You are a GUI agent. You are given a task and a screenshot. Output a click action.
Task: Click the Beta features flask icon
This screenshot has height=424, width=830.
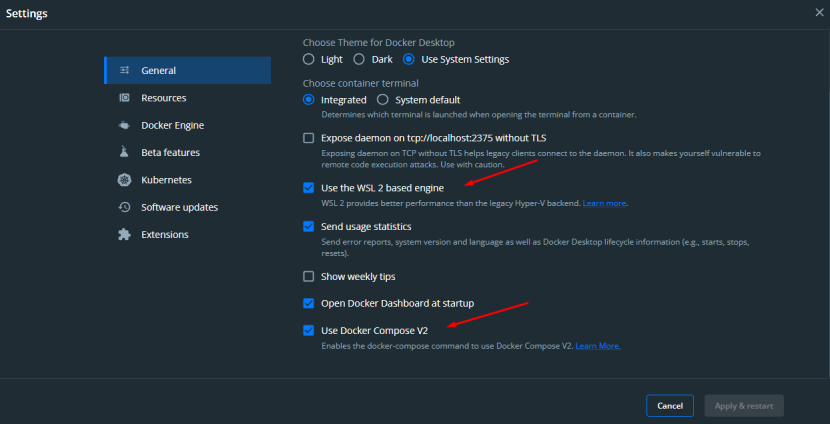click(124, 152)
